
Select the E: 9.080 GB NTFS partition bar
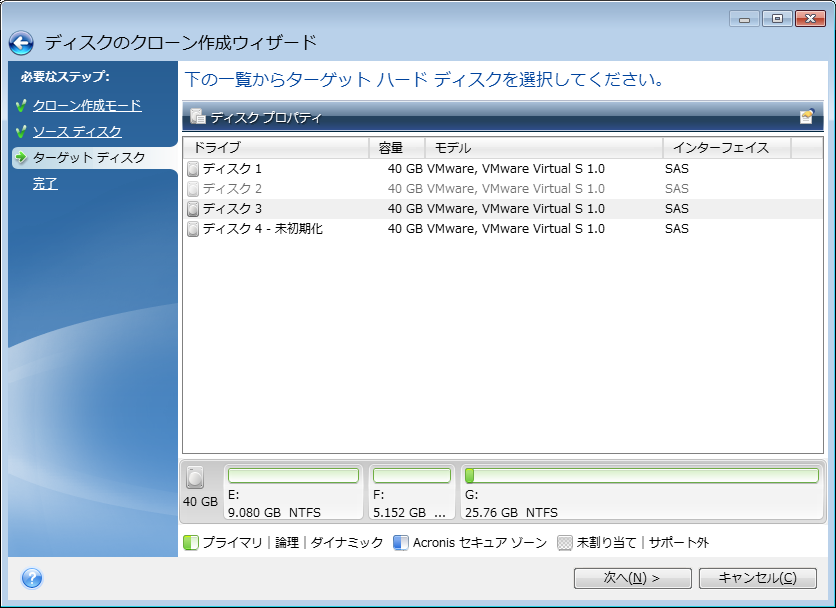[292, 493]
